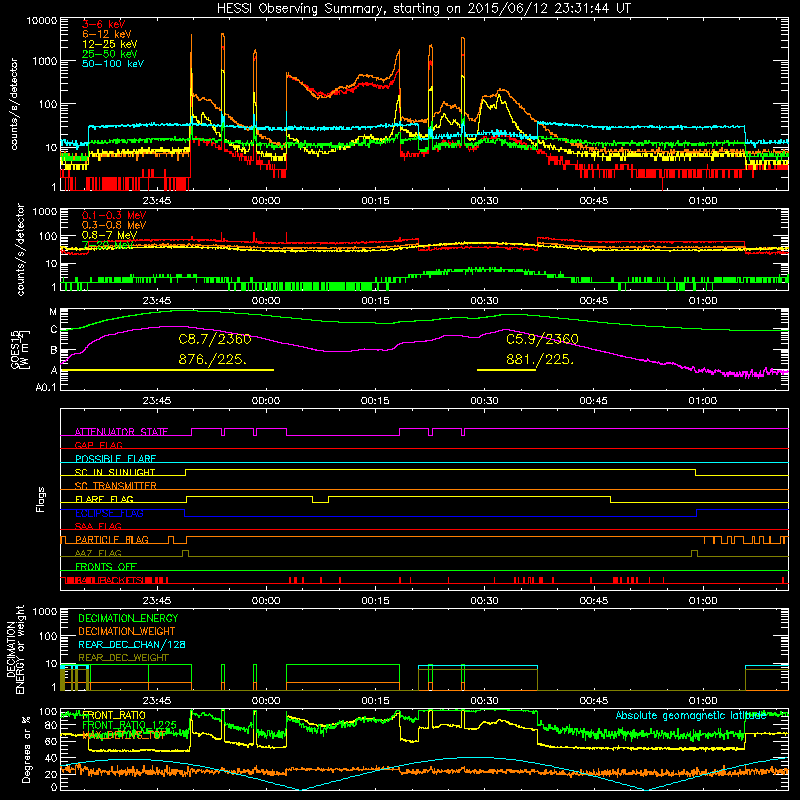Select the M class label on GOES axis
Screen dimensions: 800x800
[x=53, y=312]
